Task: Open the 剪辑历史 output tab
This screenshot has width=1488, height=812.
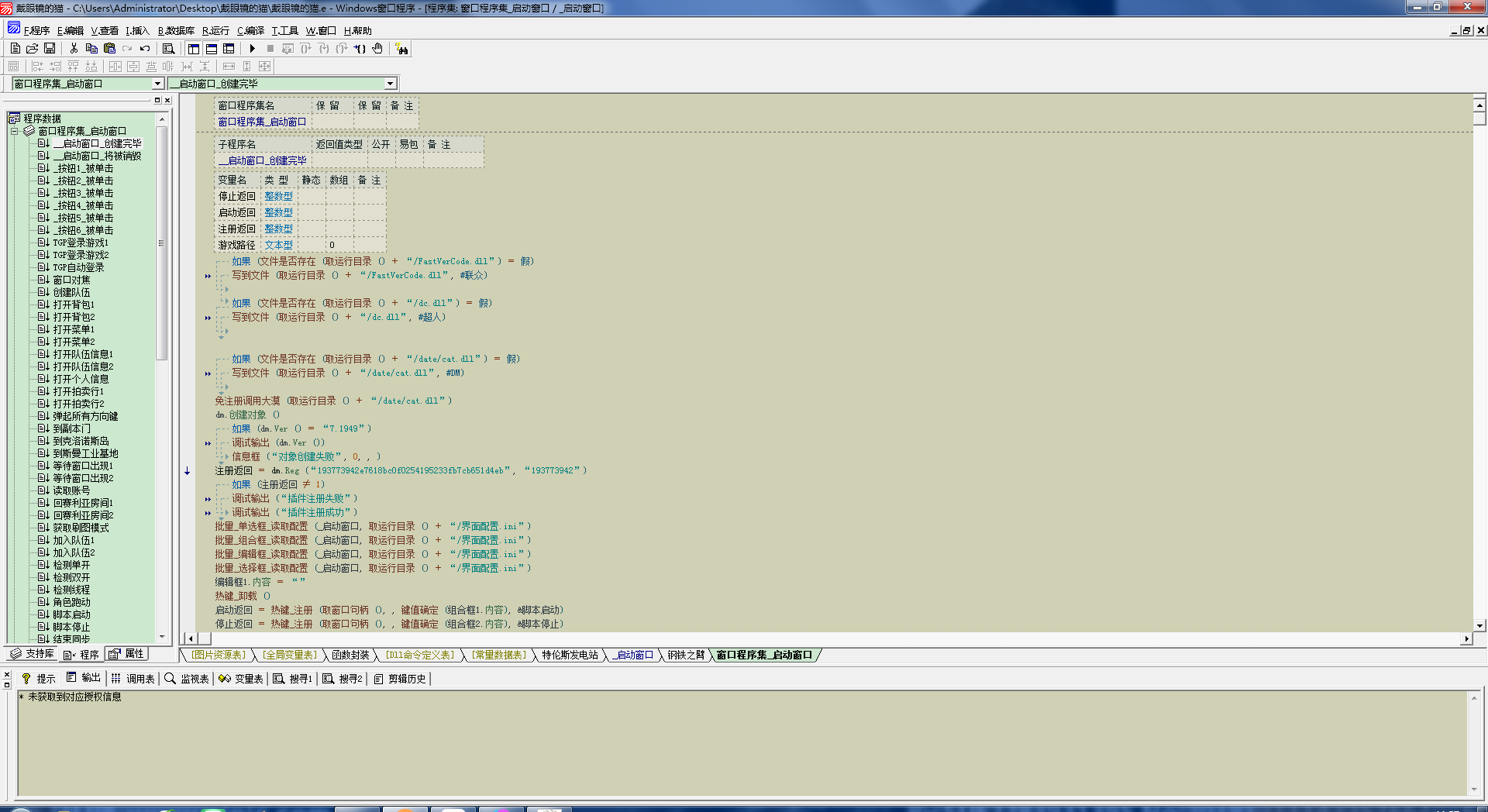Action: pyautogui.click(x=400, y=679)
